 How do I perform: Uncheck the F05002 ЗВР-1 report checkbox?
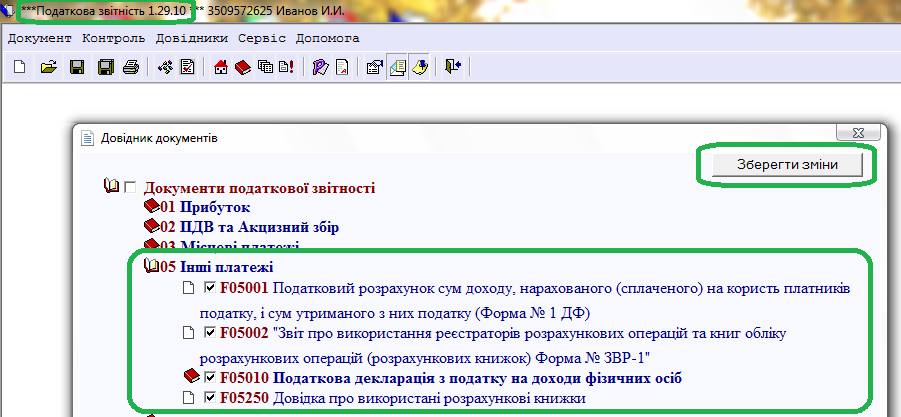(x=209, y=331)
